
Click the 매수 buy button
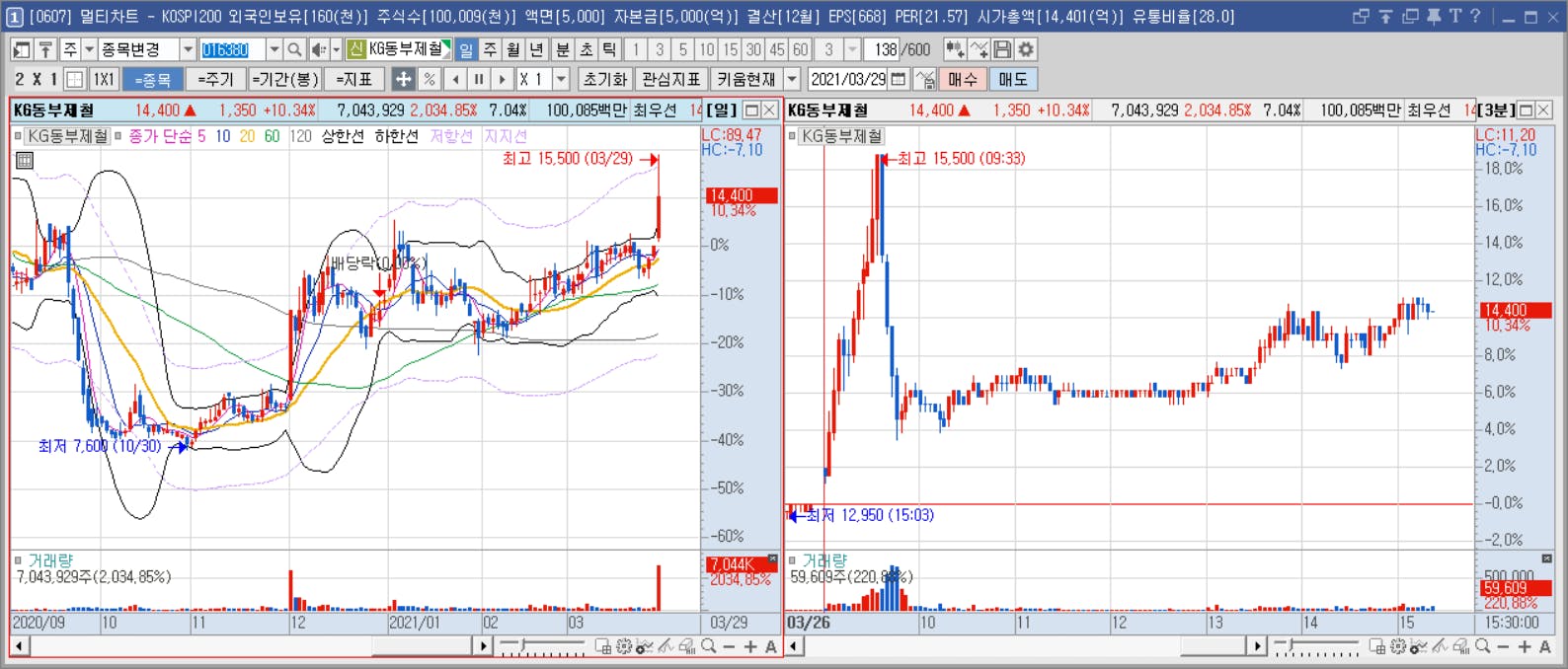962,79
